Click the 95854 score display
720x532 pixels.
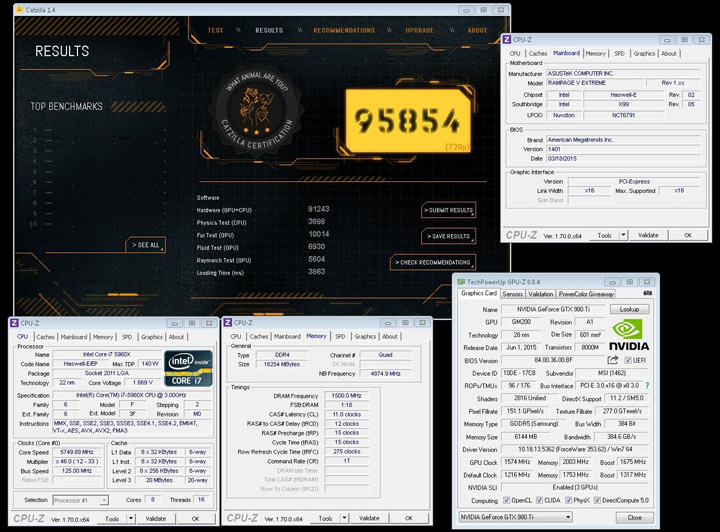(407, 120)
